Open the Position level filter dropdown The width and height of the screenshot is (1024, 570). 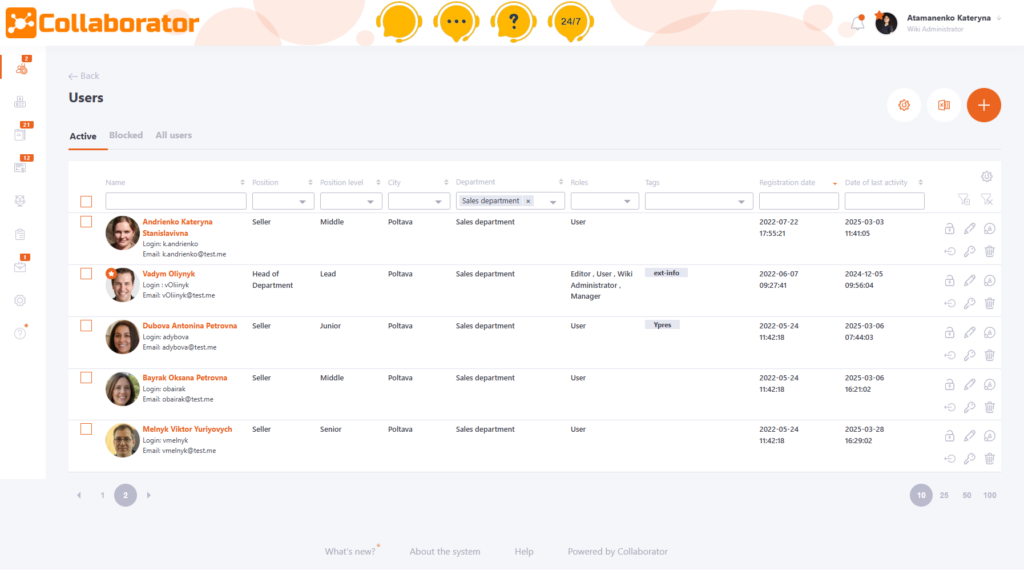[351, 201]
